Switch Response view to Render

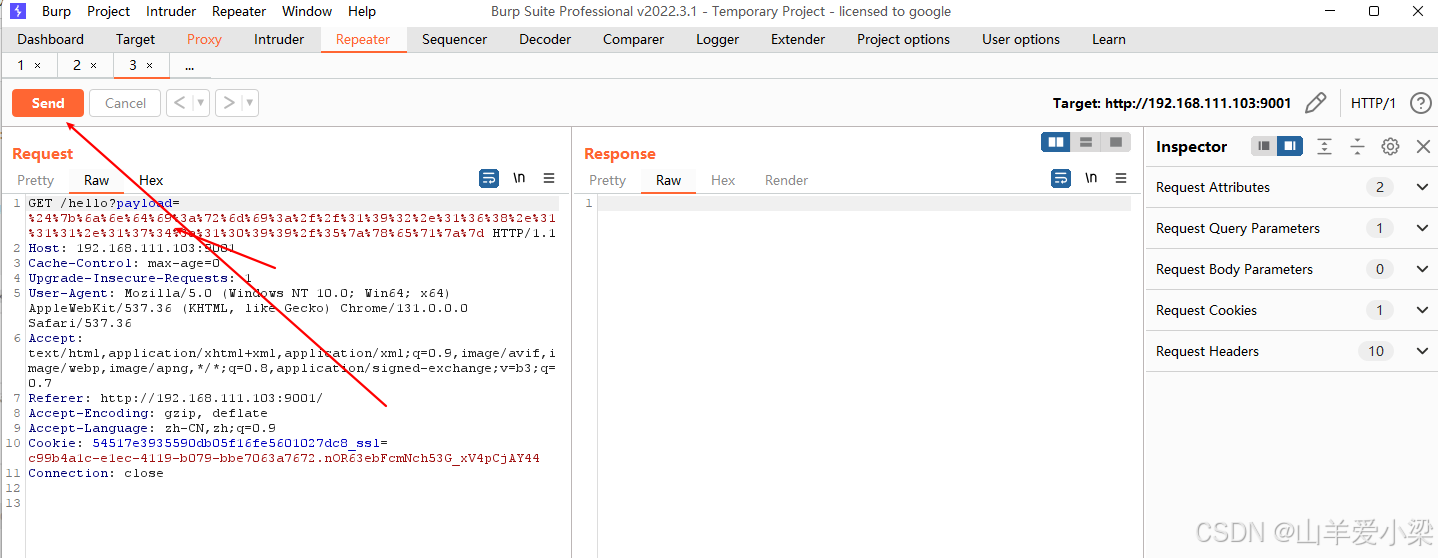tap(786, 180)
